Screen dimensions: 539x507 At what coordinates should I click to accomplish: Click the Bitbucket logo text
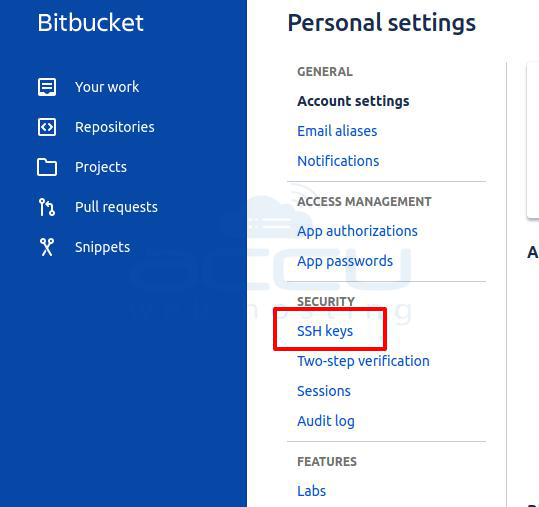click(x=90, y=23)
